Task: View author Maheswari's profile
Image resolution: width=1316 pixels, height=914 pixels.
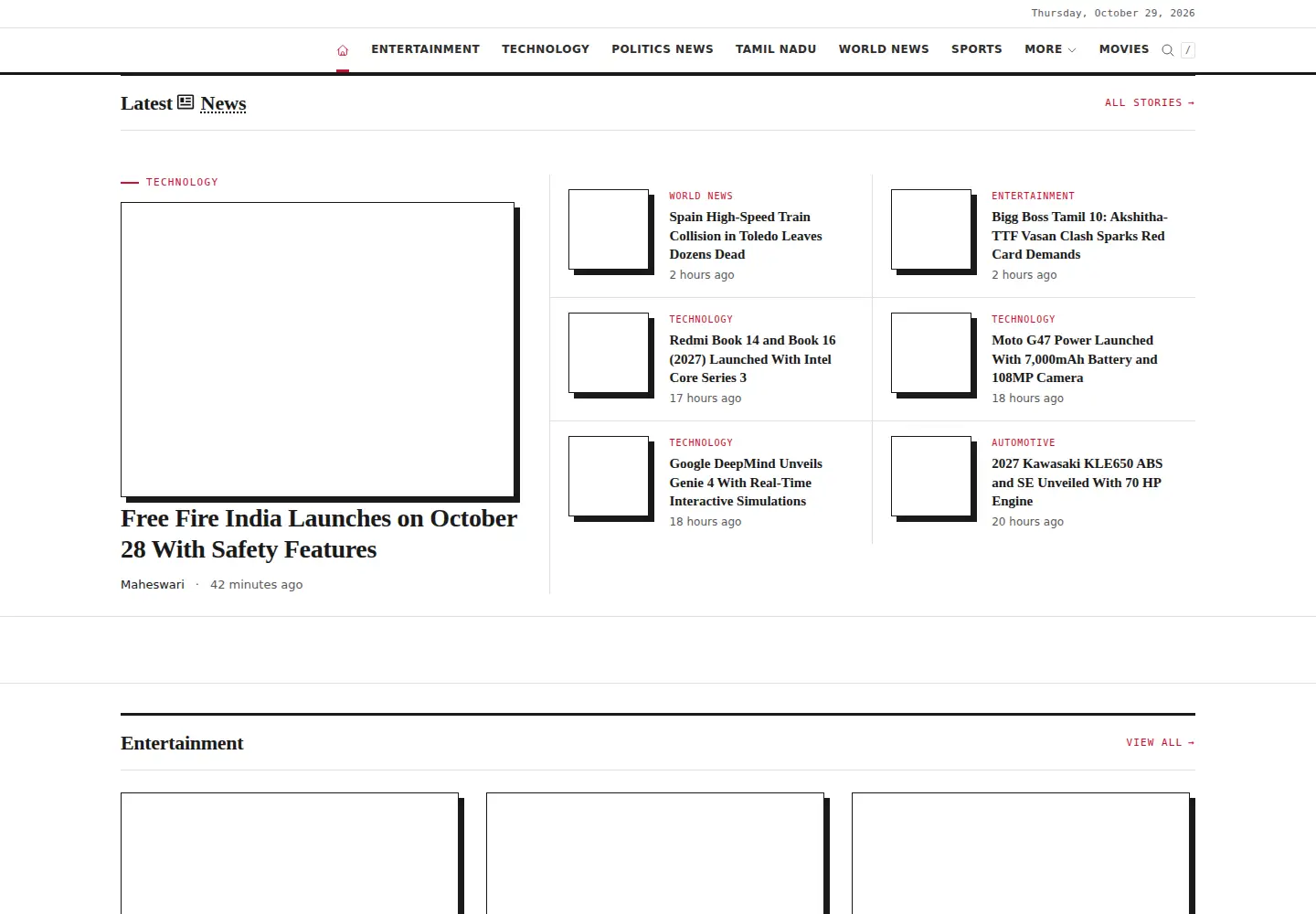Action: click(x=153, y=585)
